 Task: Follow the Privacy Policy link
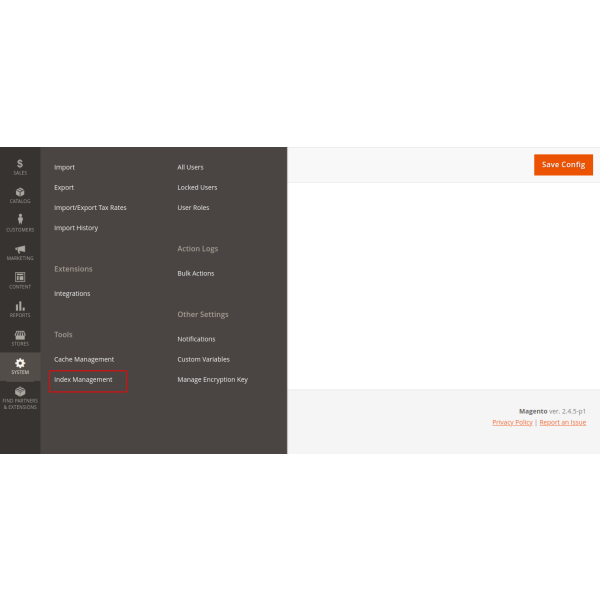point(512,422)
